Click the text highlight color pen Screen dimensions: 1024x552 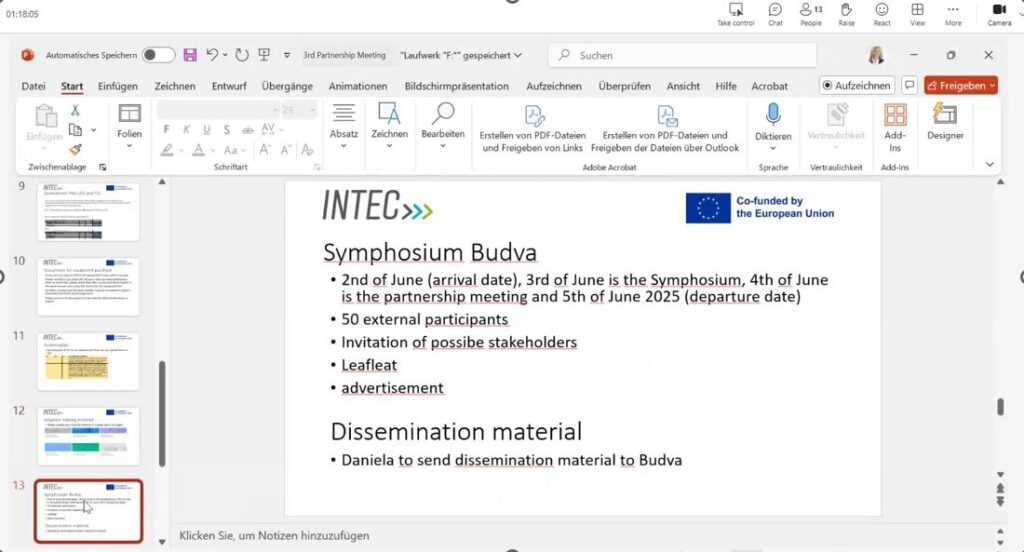pos(167,150)
